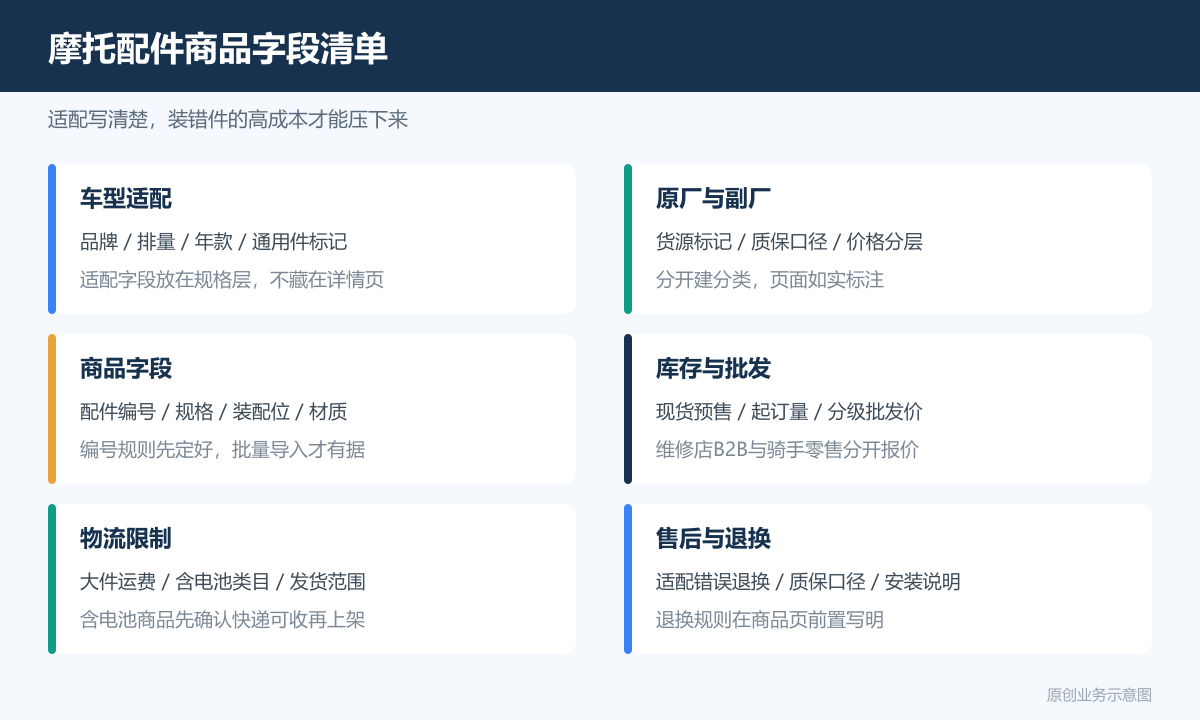Click the line 配件编号 / 规格 / 装配位 / 材质
The height and width of the screenshot is (720, 1200).
[214, 412]
